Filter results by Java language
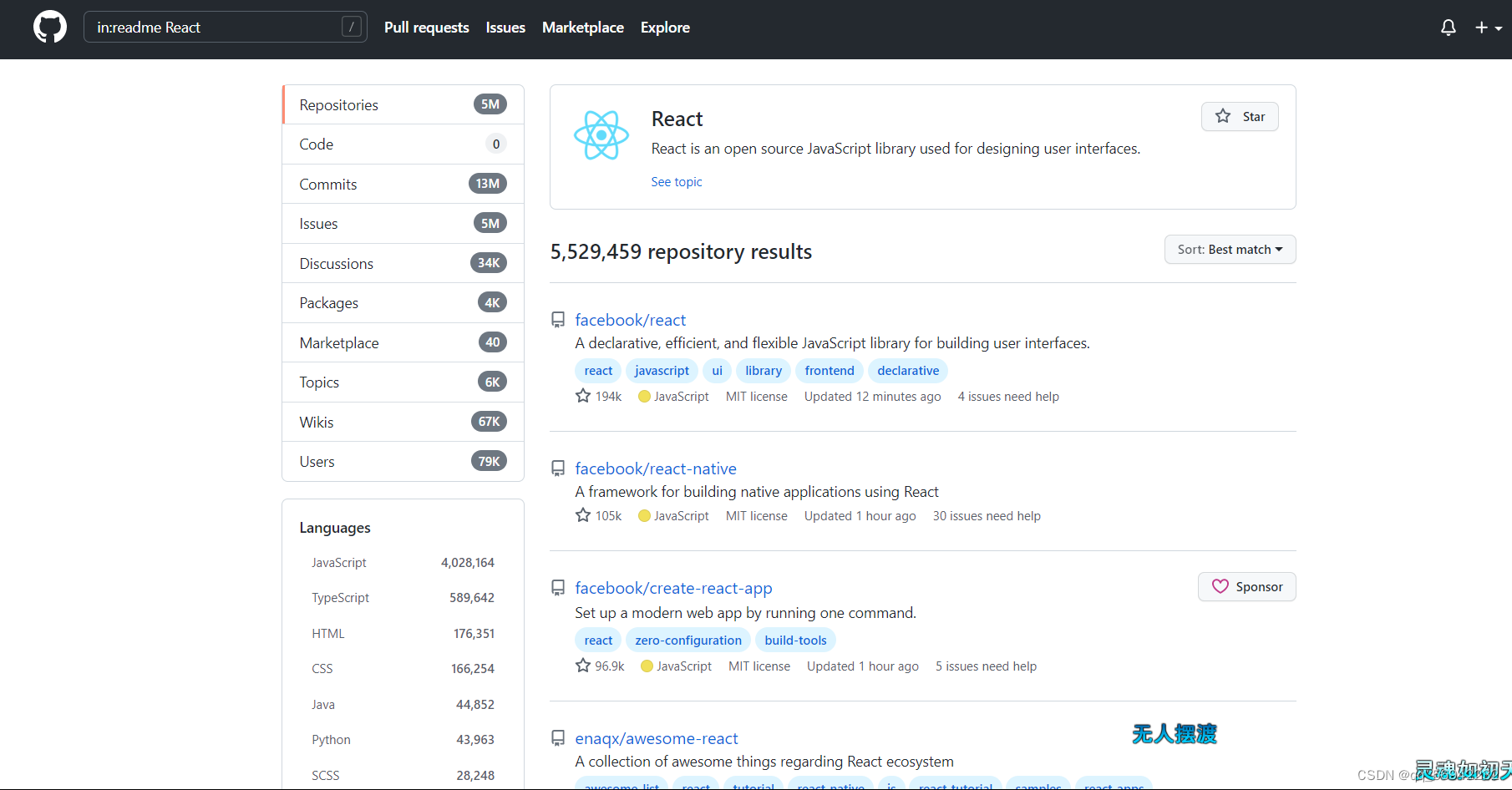The image size is (1512, 790). click(403, 705)
